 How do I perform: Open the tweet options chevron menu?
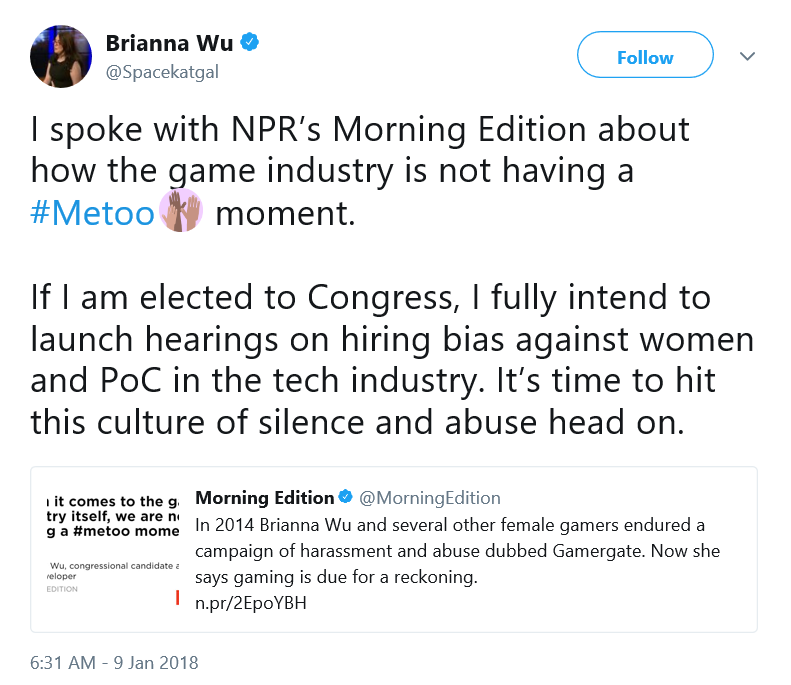(747, 56)
